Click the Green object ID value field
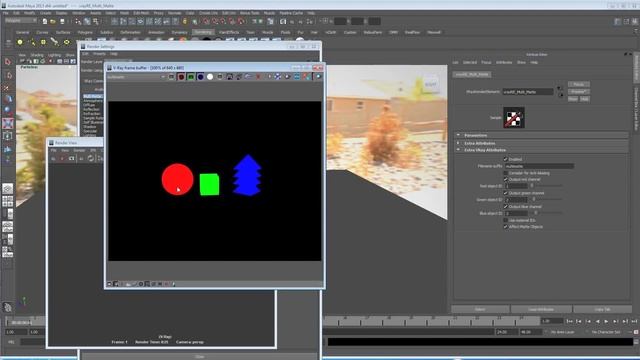 tap(516, 200)
